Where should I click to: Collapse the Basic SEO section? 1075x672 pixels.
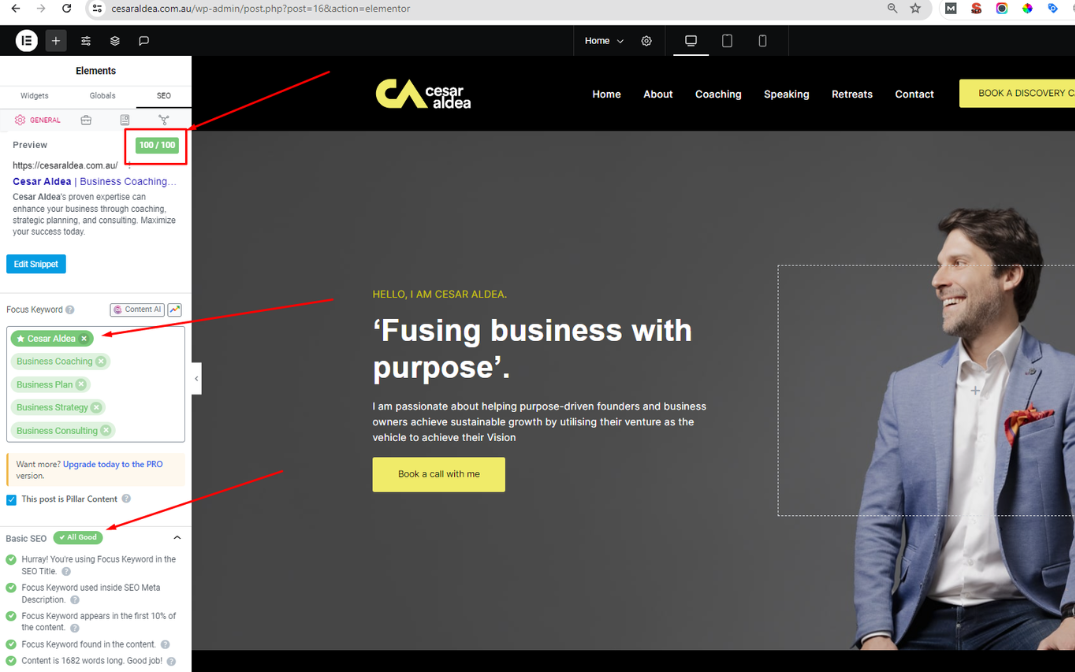pyautogui.click(x=177, y=538)
